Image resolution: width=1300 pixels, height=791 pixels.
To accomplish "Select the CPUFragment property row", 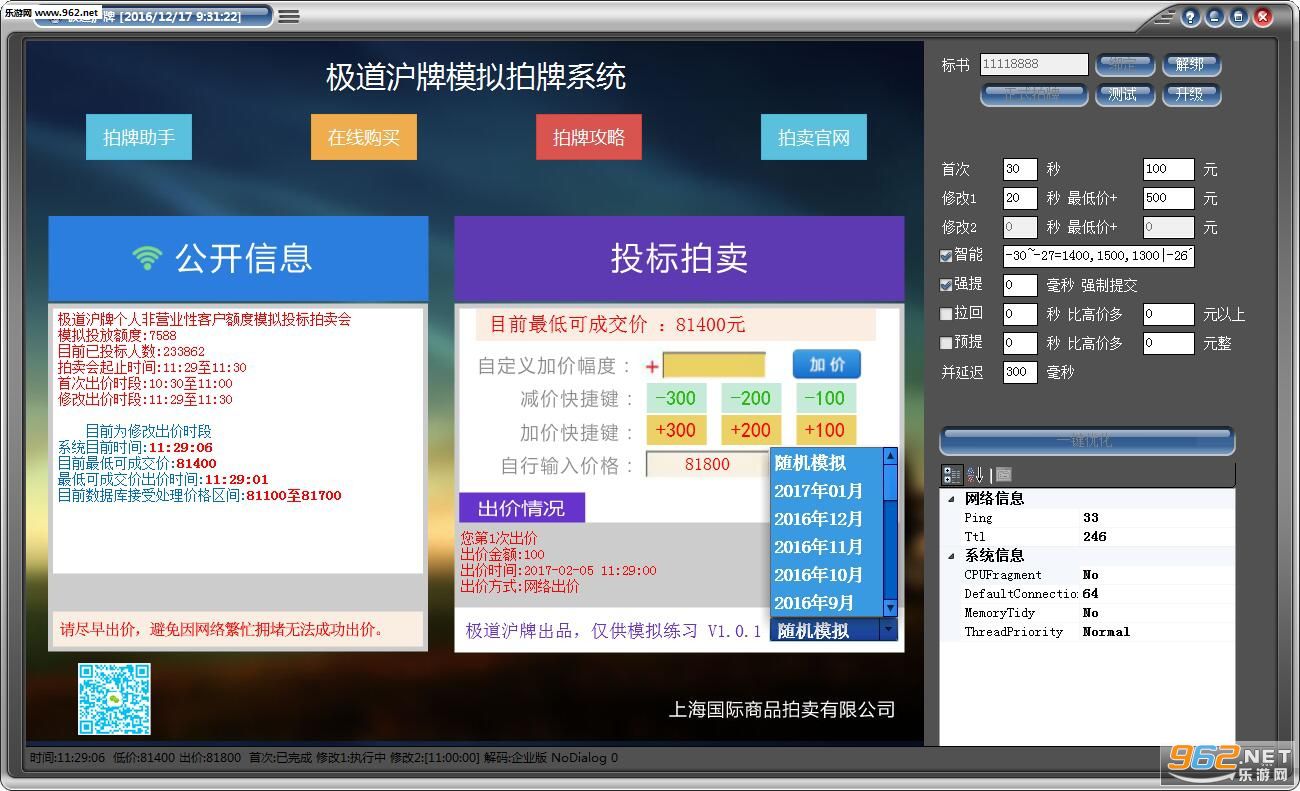I will pyautogui.click(x=1087, y=575).
